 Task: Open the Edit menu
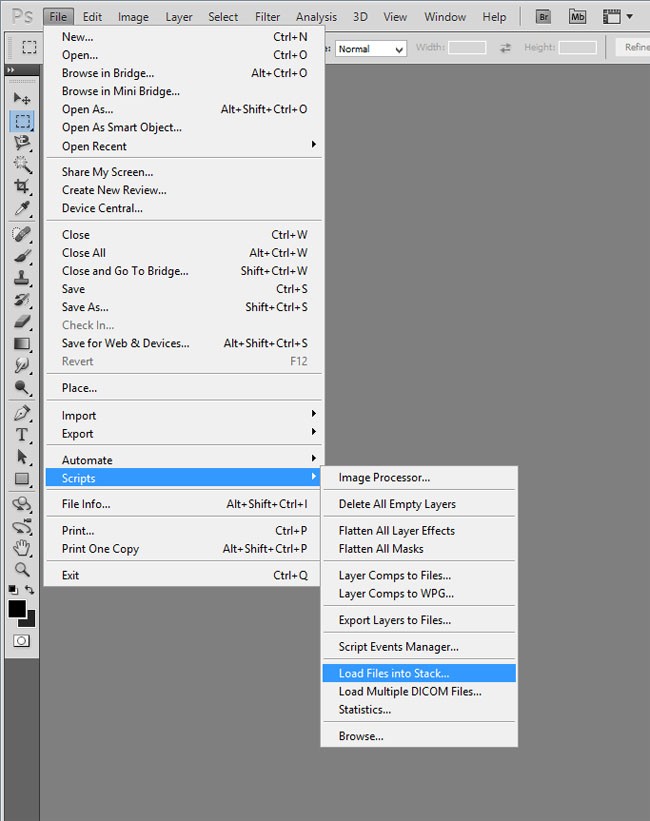pos(92,17)
